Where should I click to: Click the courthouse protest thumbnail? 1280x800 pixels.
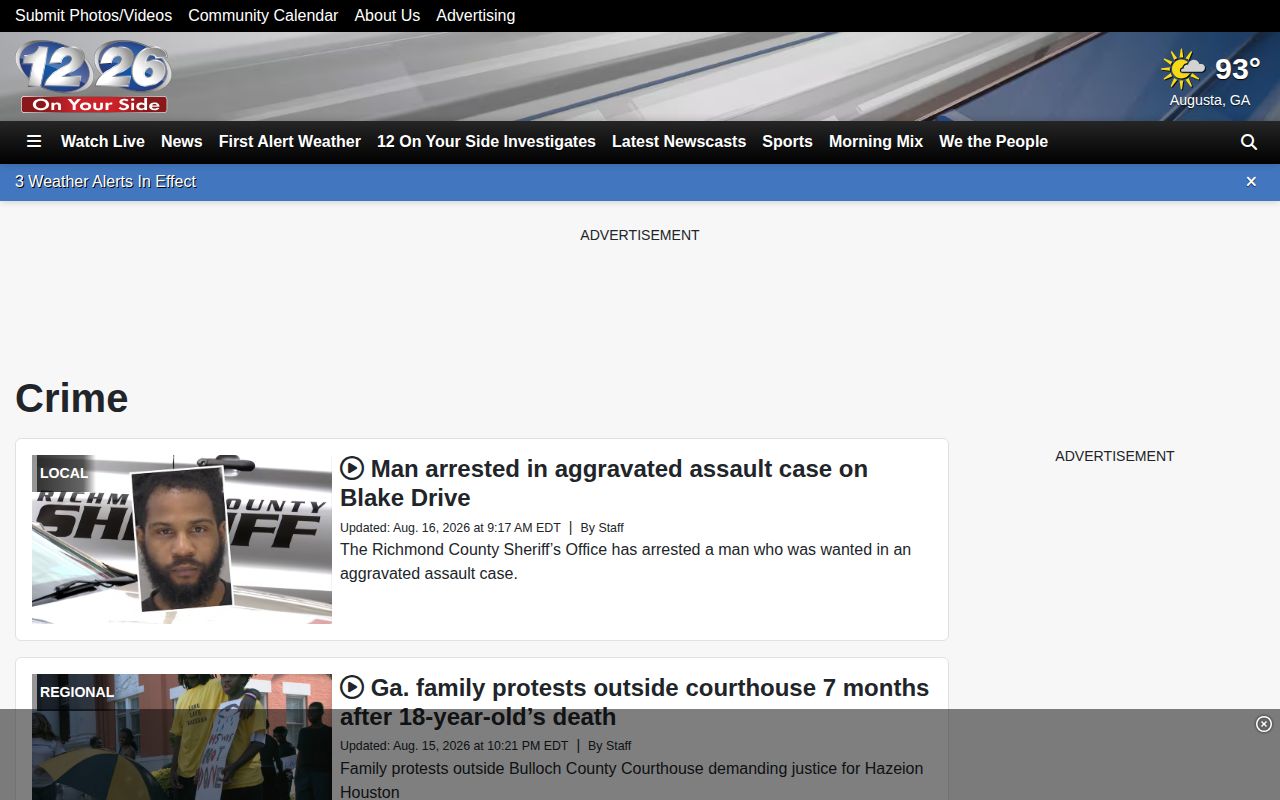click(182, 737)
